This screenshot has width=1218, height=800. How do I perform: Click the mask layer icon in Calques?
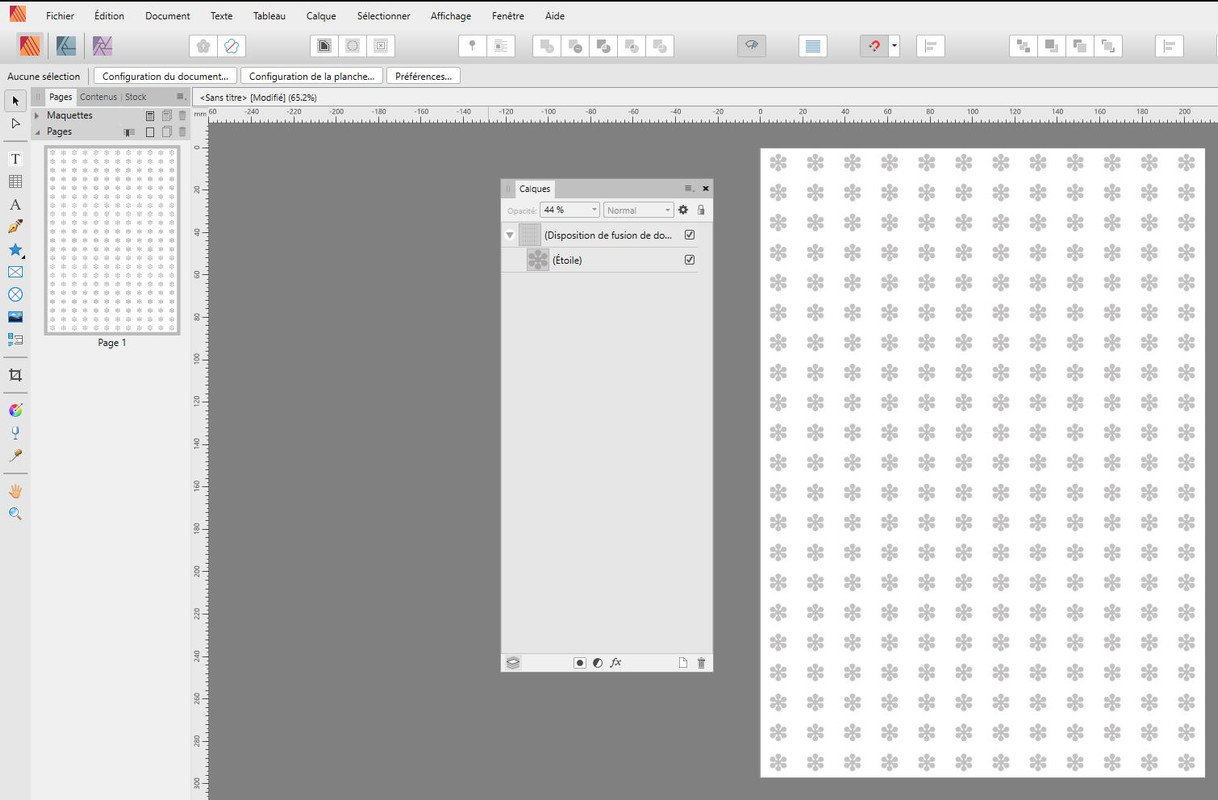pyautogui.click(x=579, y=663)
